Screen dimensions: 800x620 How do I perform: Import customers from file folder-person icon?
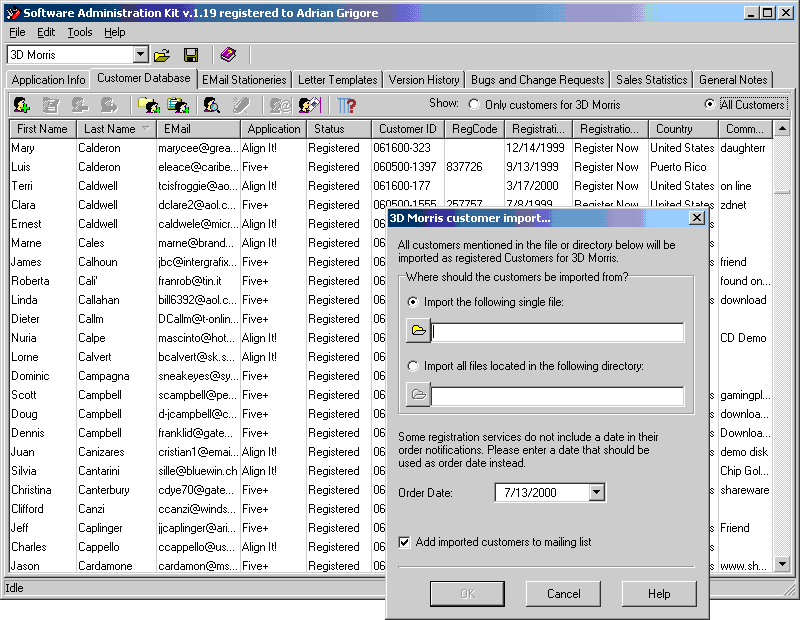click(x=148, y=105)
